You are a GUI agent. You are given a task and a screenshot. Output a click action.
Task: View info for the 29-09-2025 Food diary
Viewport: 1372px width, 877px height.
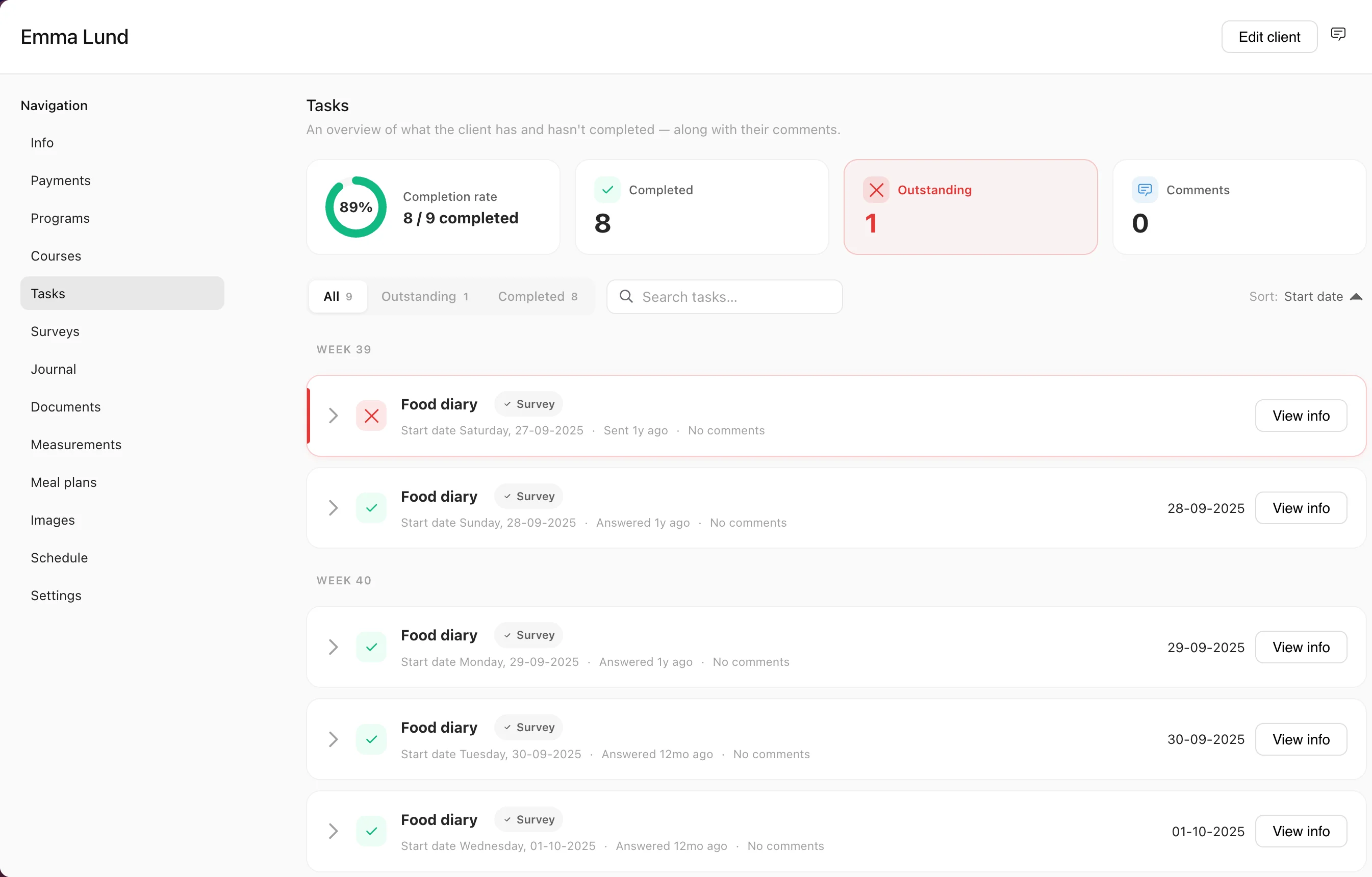pyautogui.click(x=1301, y=647)
